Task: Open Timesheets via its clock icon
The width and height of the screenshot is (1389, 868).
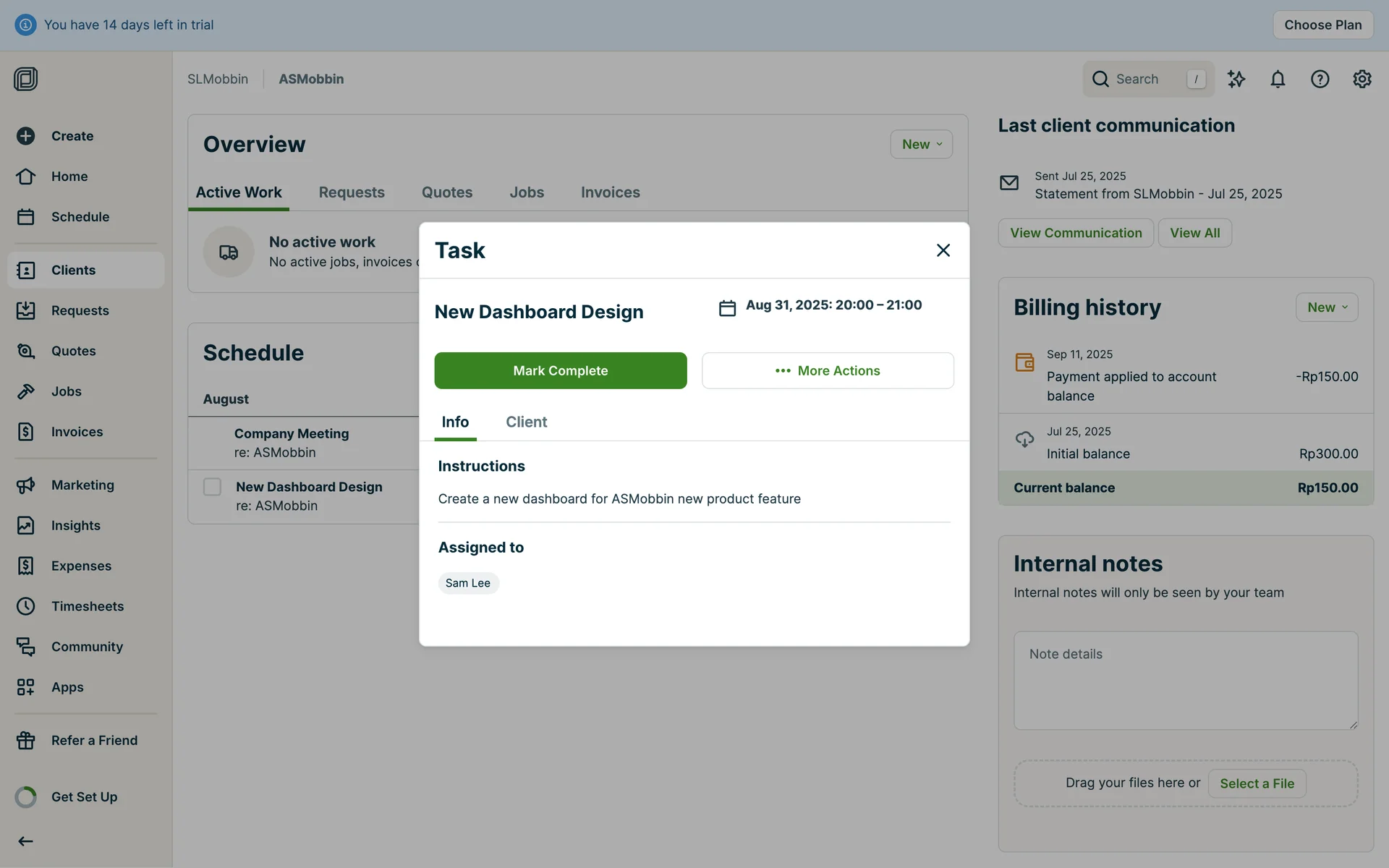Action: pyautogui.click(x=26, y=606)
